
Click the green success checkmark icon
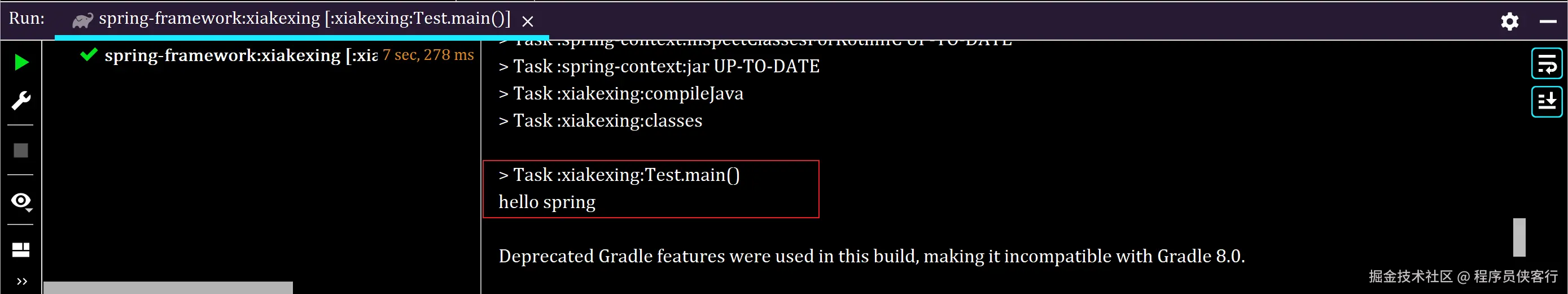coord(89,54)
